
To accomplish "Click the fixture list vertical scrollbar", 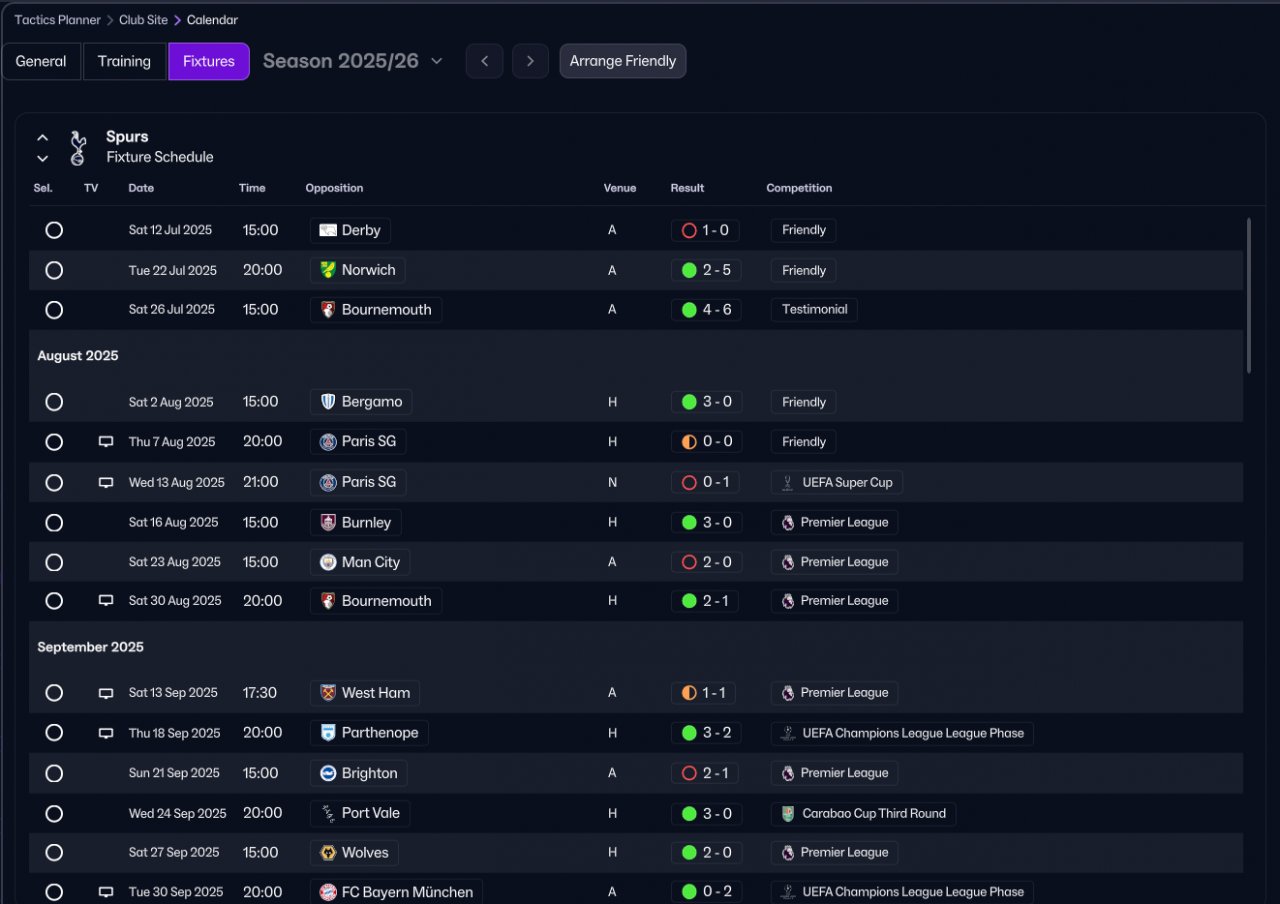I will pos(1249,296).
